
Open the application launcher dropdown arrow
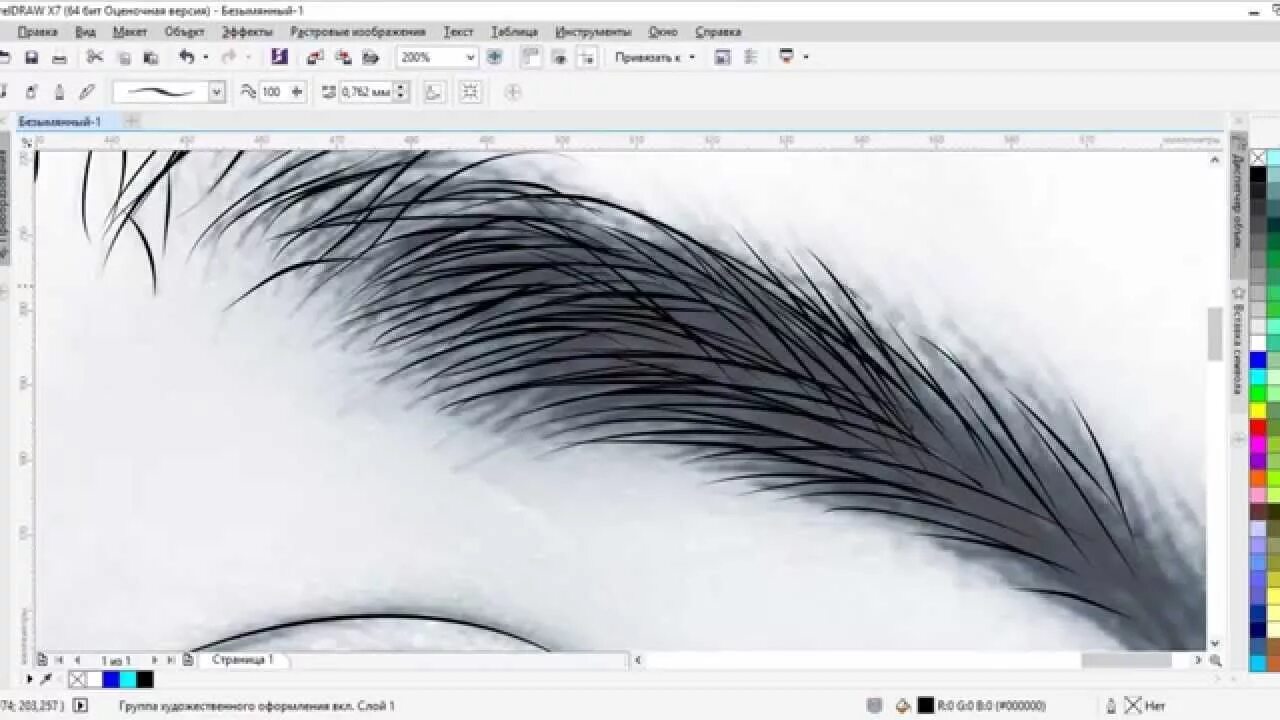click(x=806, y=57)
